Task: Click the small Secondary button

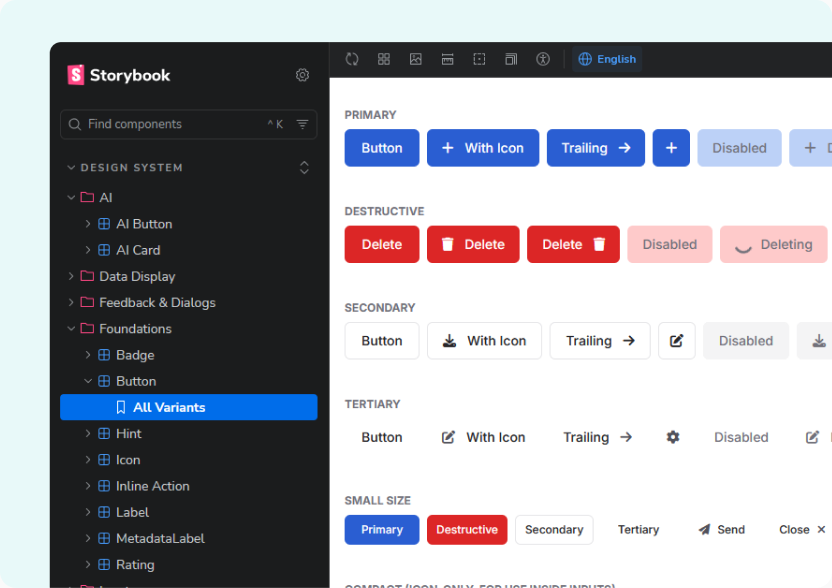Action: click(554, 530)
